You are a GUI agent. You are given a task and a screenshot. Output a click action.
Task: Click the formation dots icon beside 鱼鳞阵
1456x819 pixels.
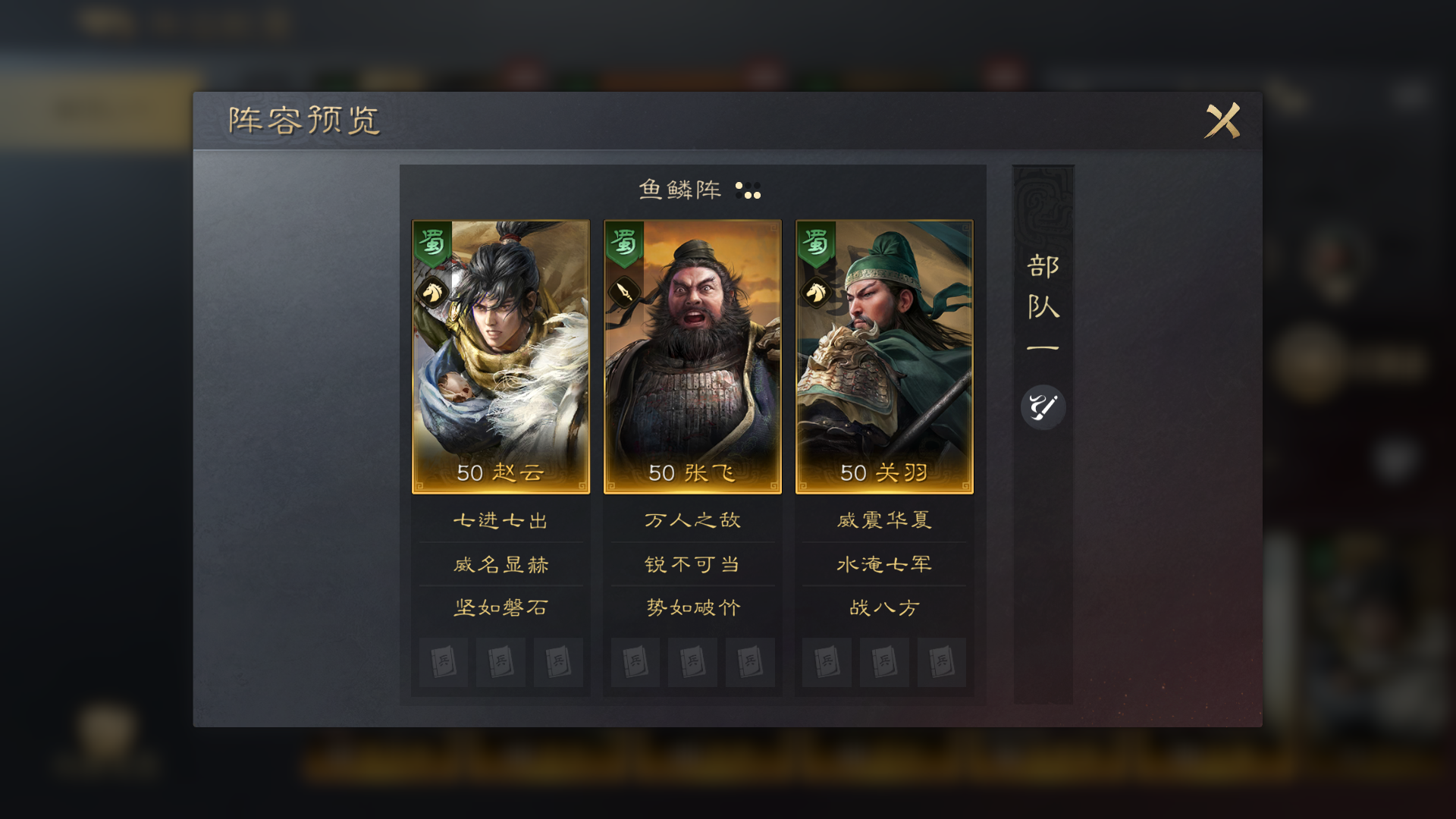[748, 190]
